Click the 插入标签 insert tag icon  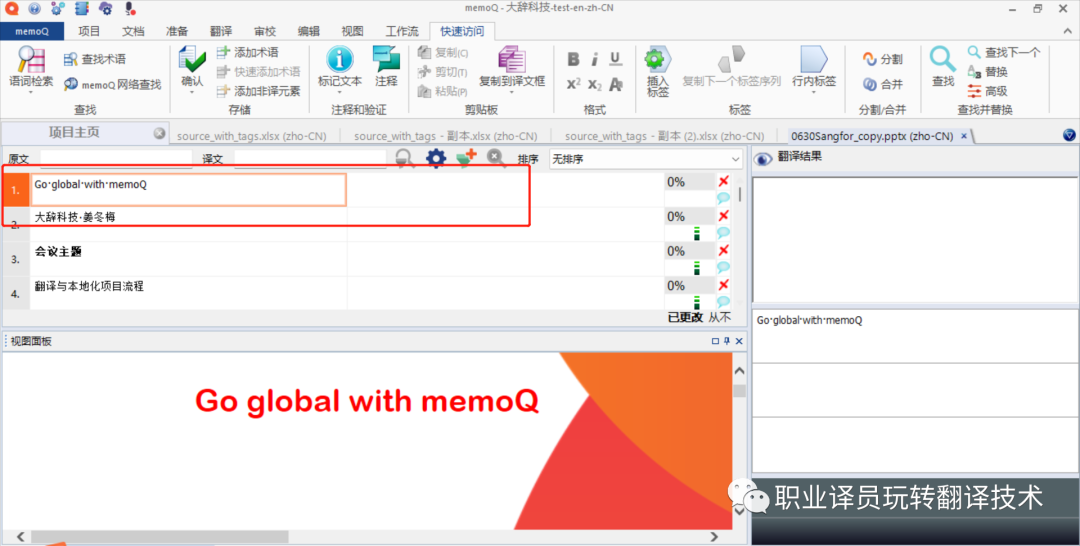658,60
